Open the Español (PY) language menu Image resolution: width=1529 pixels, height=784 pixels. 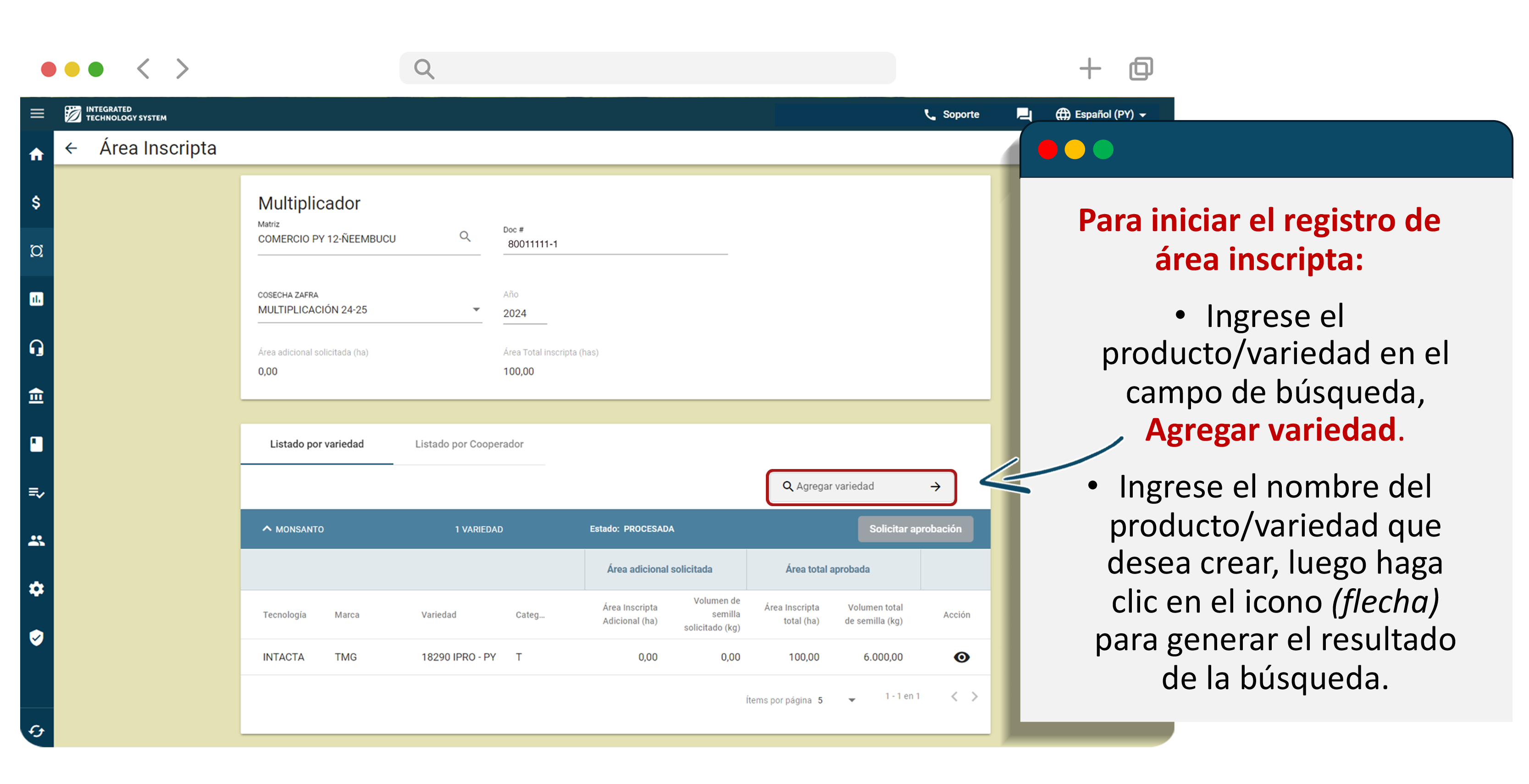click(x=1101, y=114)
